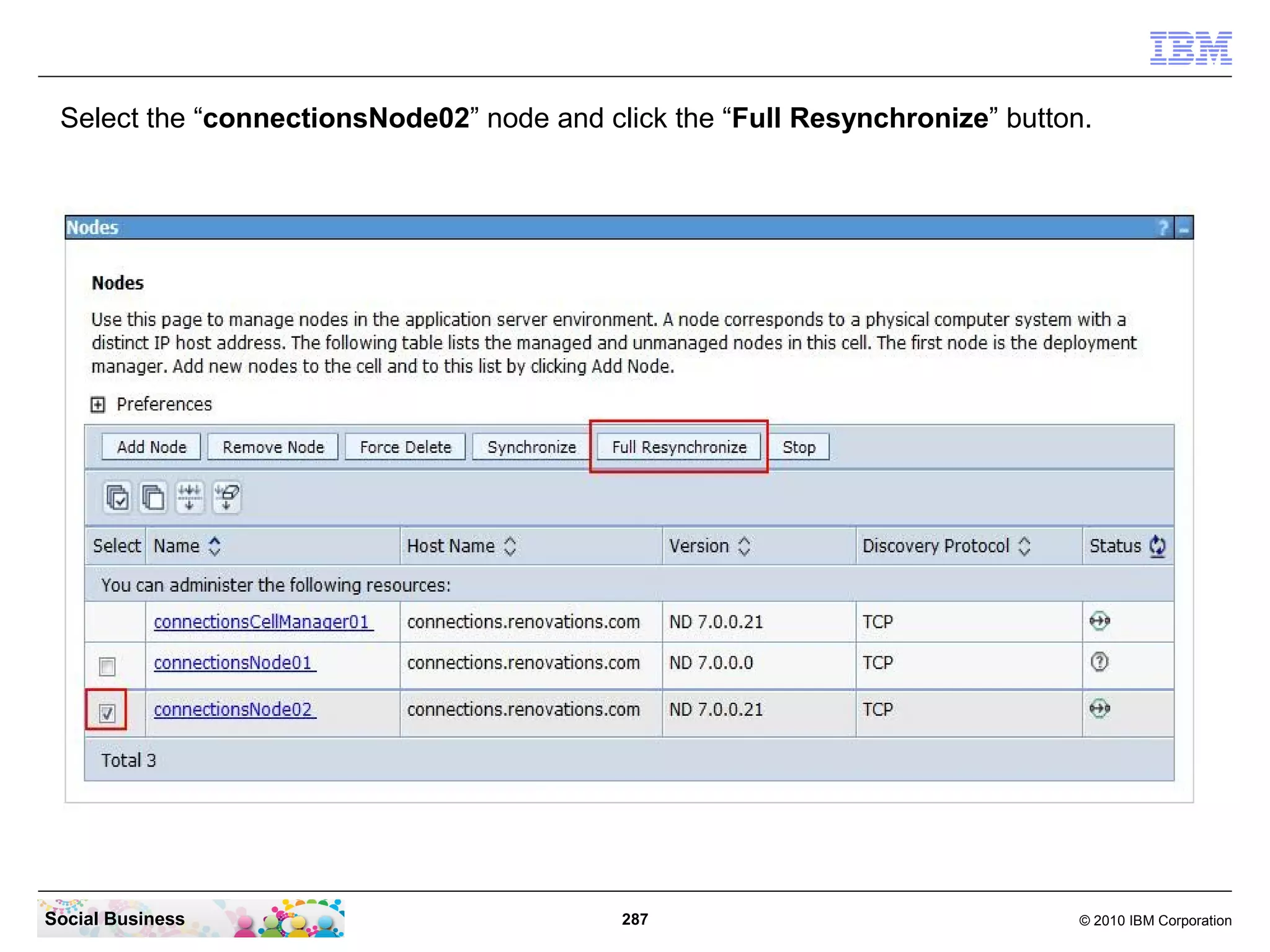Click host name in connectionsNode02 row
Image resolution: width=1270 pixels, height=952 pixels.
coord(523,709)
